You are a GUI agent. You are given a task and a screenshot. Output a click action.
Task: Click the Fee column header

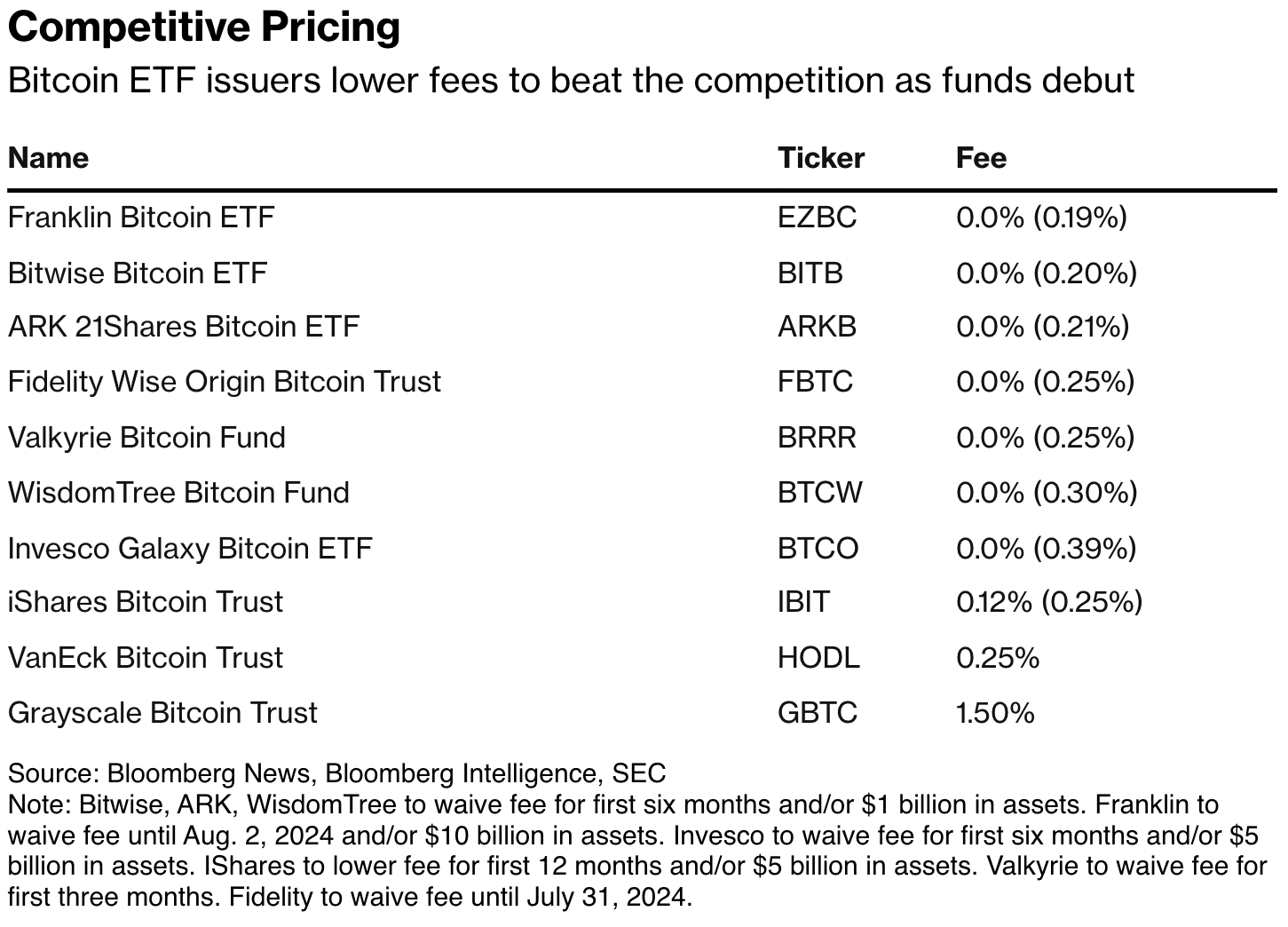tap(981, 158)
